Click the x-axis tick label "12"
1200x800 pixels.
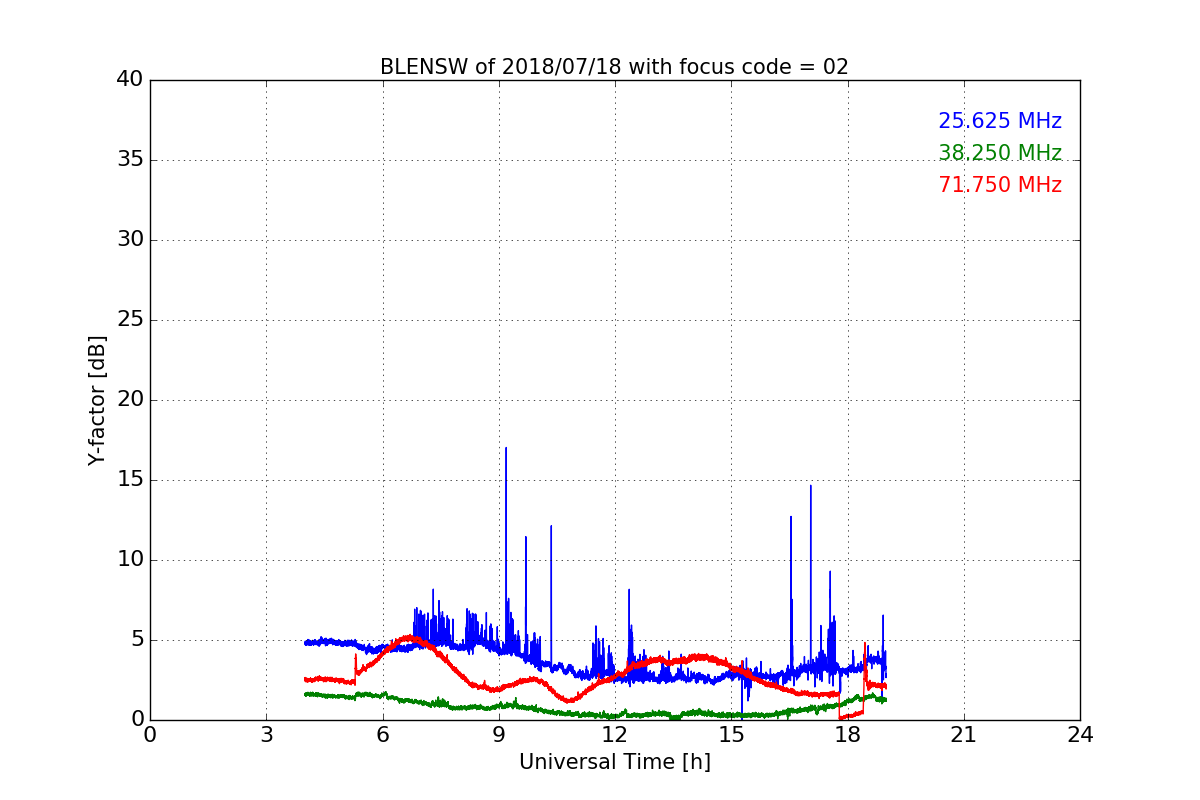tap(615, 735)
